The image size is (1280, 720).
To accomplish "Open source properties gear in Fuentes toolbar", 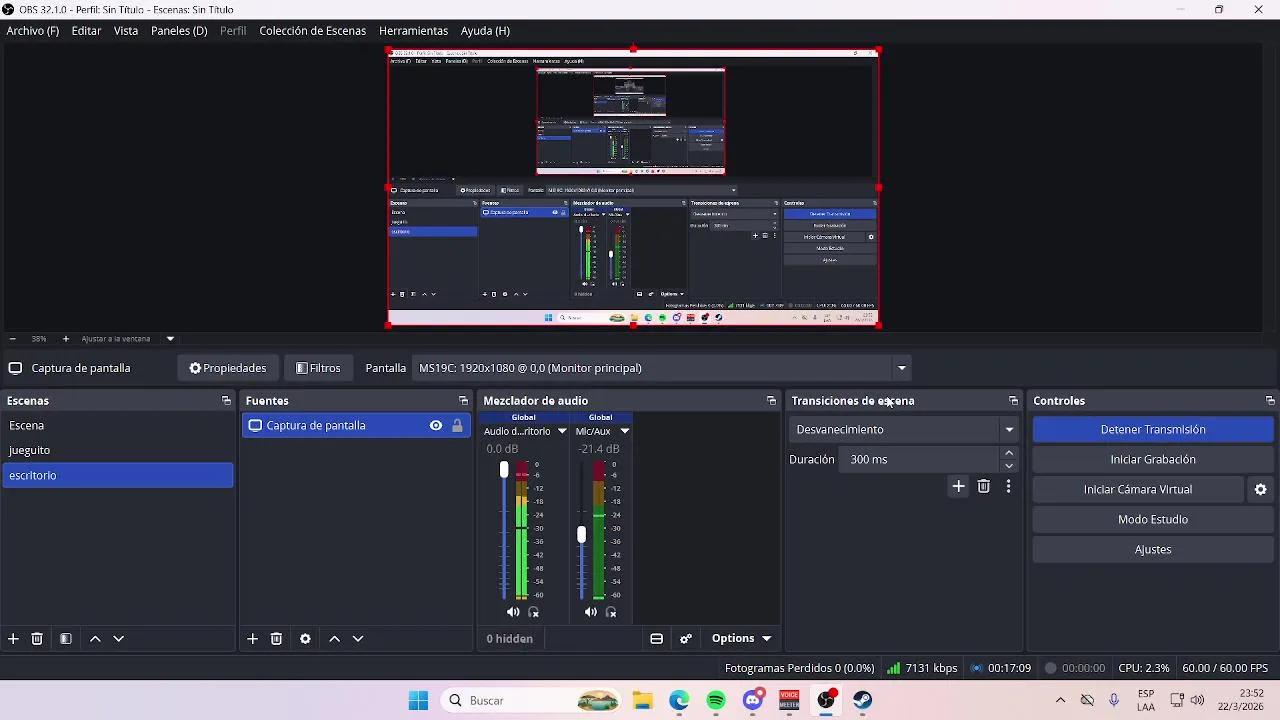I will click(x=305, y=638).
